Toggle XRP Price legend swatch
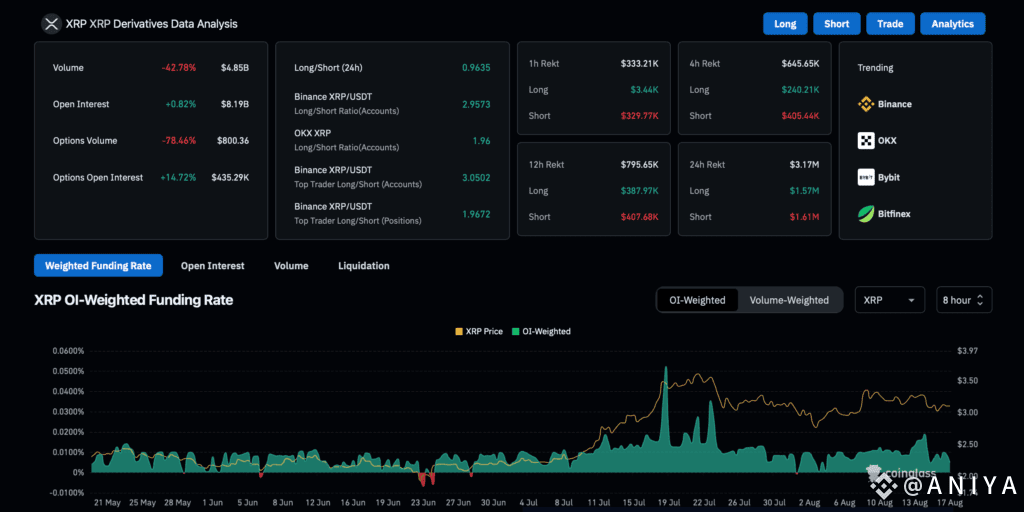This screenshot has height=512, width=1024. [x=458, y=332]
